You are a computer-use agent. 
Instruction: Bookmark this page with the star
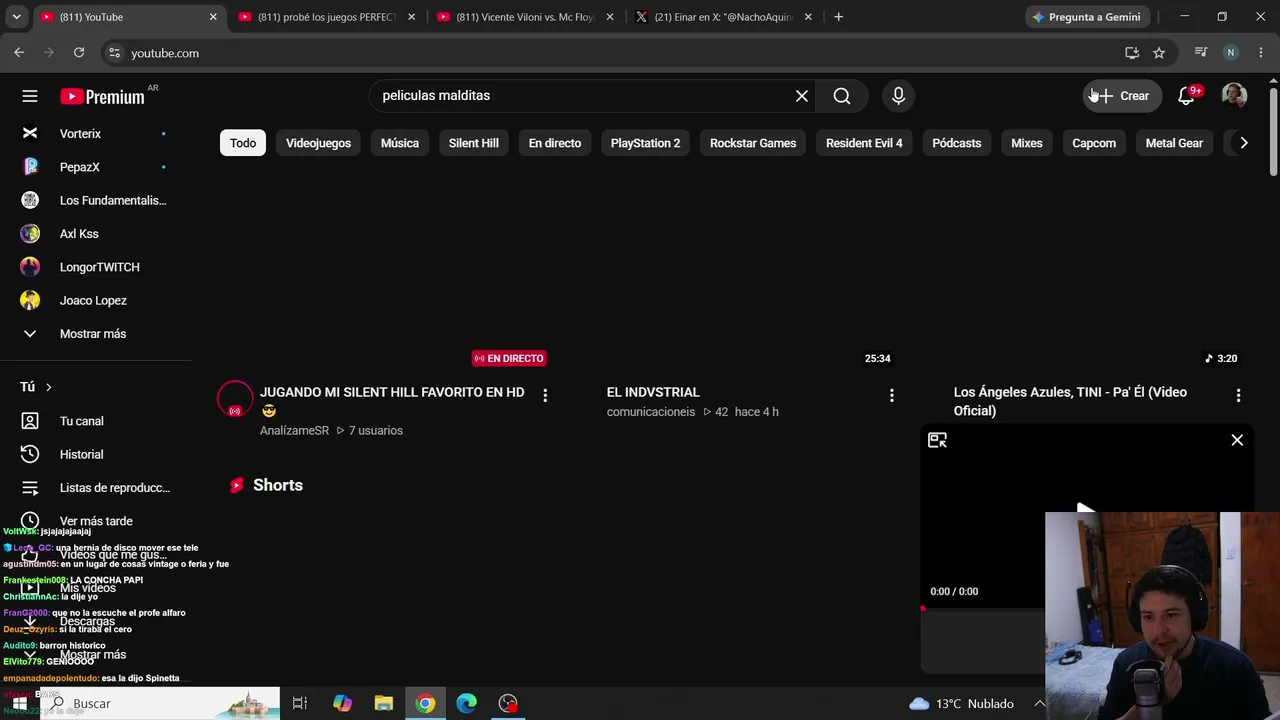point(1159,53)
